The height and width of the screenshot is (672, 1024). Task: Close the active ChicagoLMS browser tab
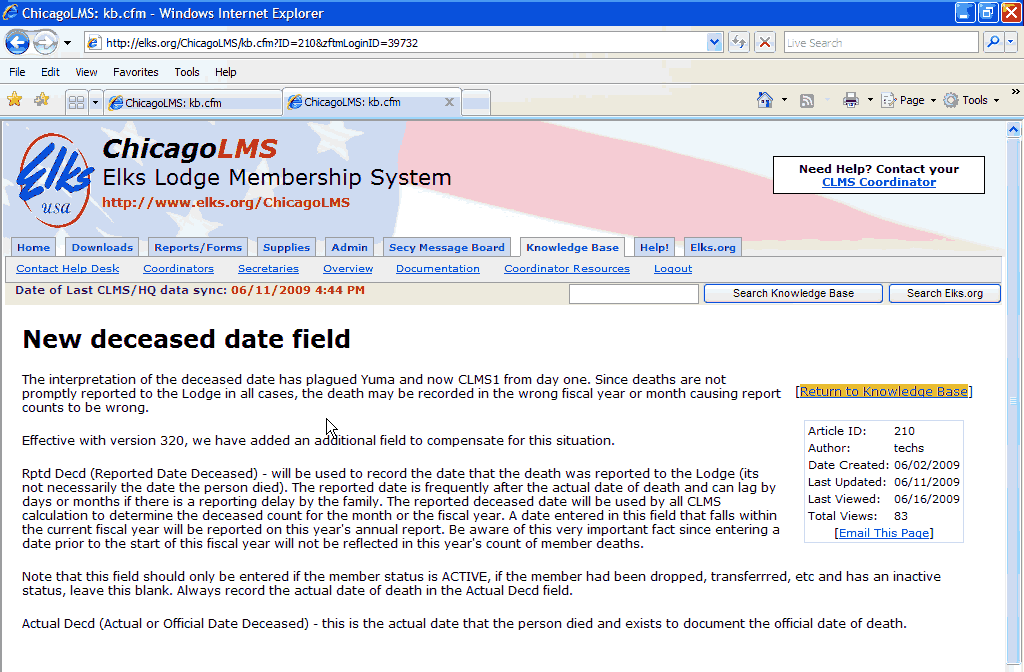pyautogui.click(x=449, y=102)
